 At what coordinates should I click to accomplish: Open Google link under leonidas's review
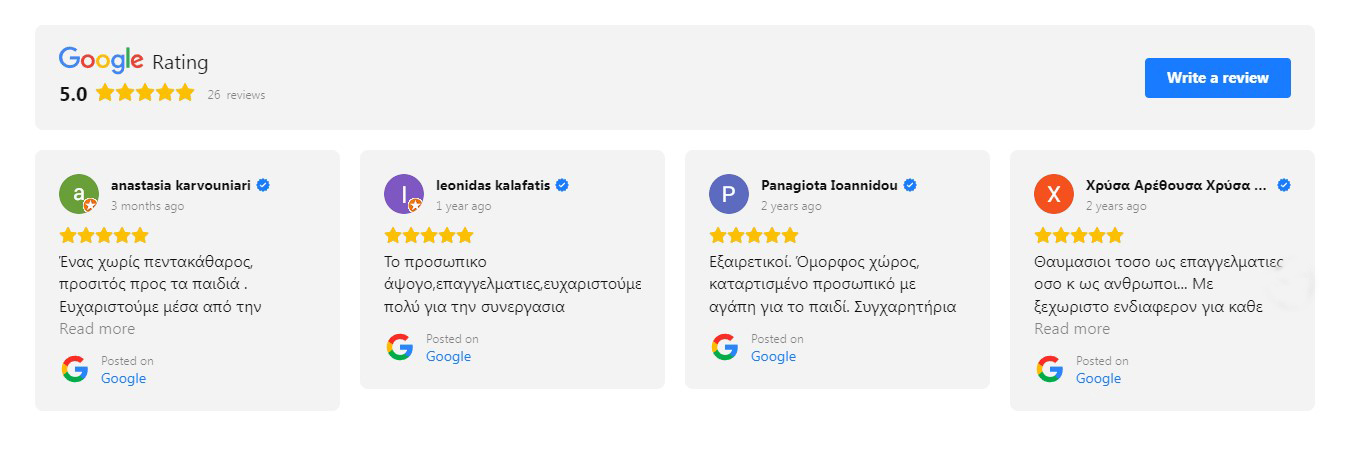(448, 356)
